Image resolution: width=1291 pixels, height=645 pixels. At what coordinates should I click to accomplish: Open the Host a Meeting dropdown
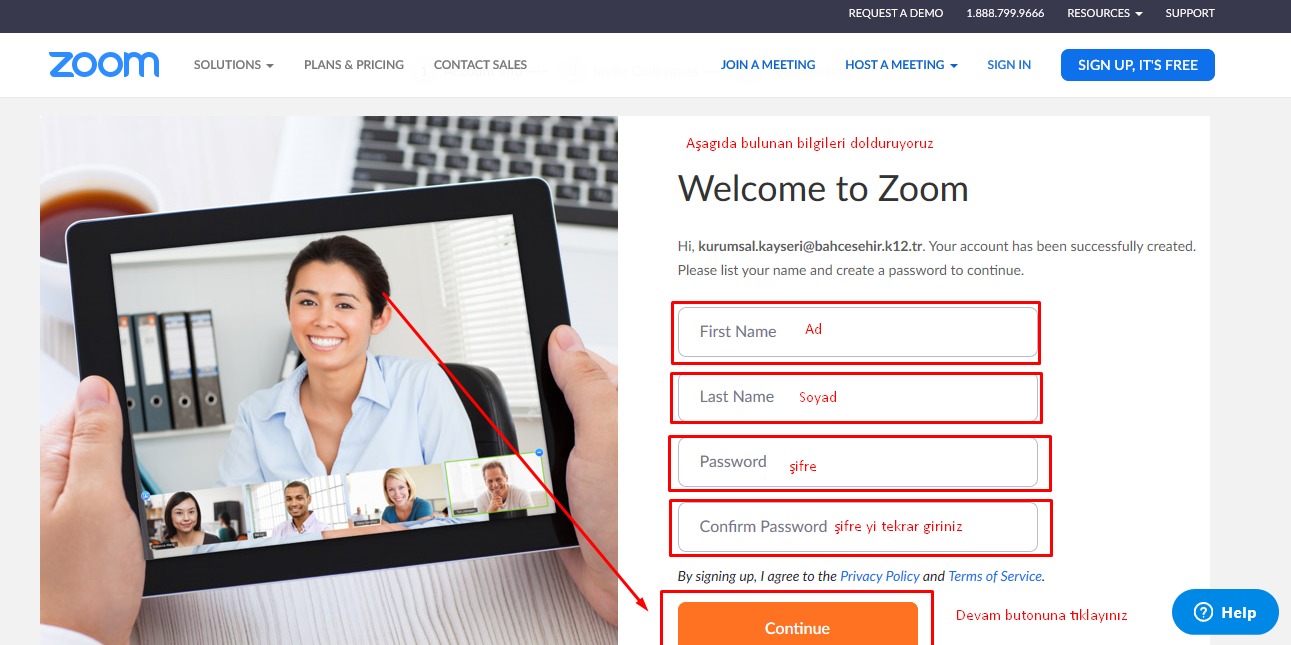click(x=901, y=65)
